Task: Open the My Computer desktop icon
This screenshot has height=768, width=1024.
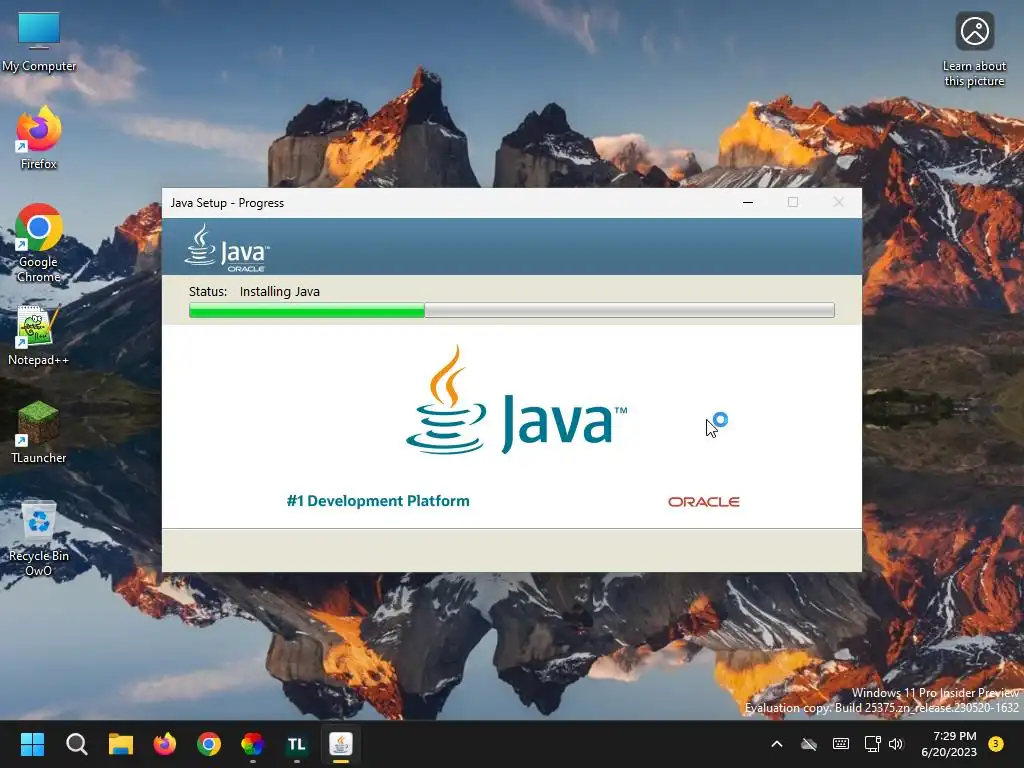Action: (39, 42)
